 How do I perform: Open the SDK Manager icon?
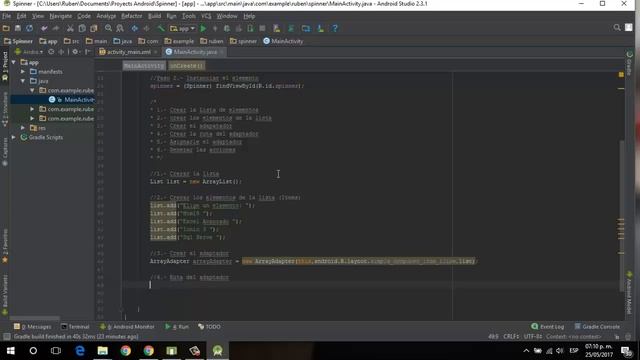[x=320, y=28]
